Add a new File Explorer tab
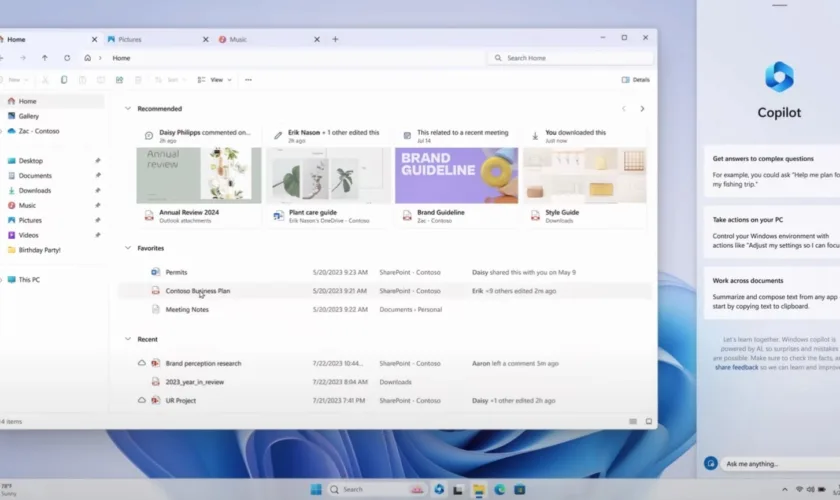Screen dimensions: 840x500 pyautogui.click(x=335, y=39)
